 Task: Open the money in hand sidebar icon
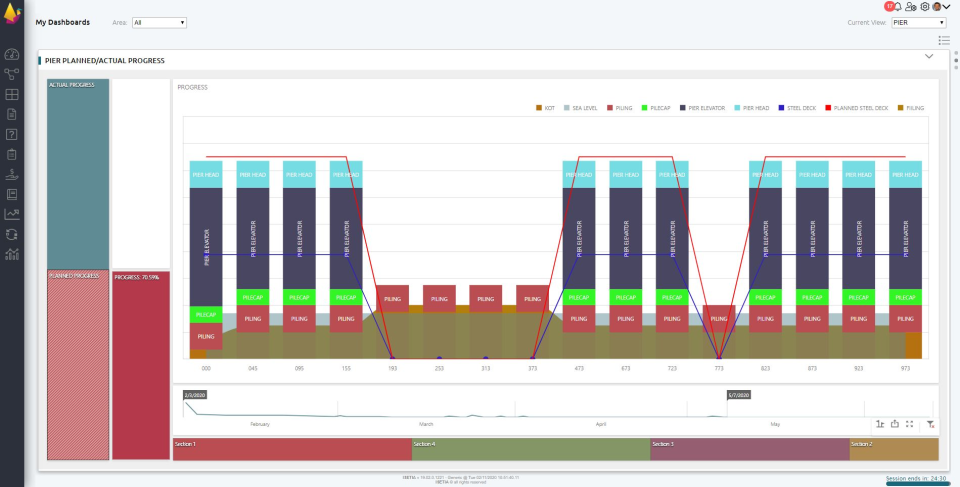12,175
